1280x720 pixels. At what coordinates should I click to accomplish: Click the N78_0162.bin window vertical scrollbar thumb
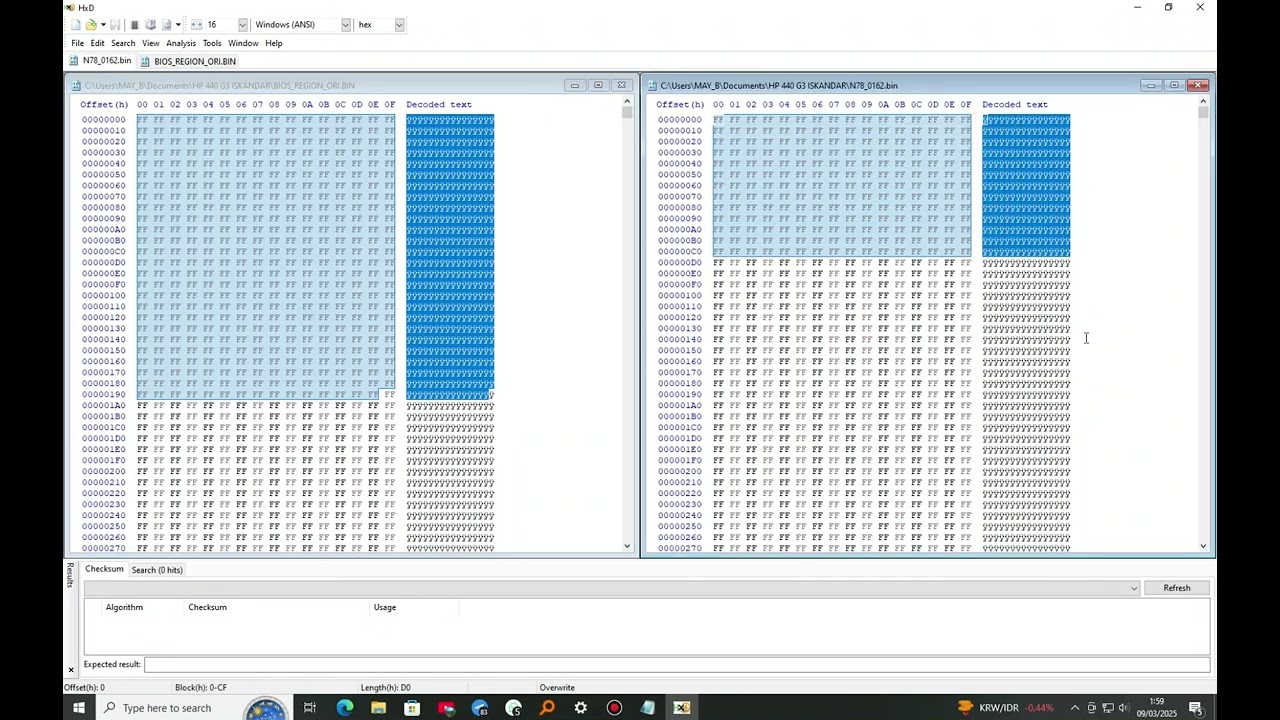click(x=1203, y=112)
